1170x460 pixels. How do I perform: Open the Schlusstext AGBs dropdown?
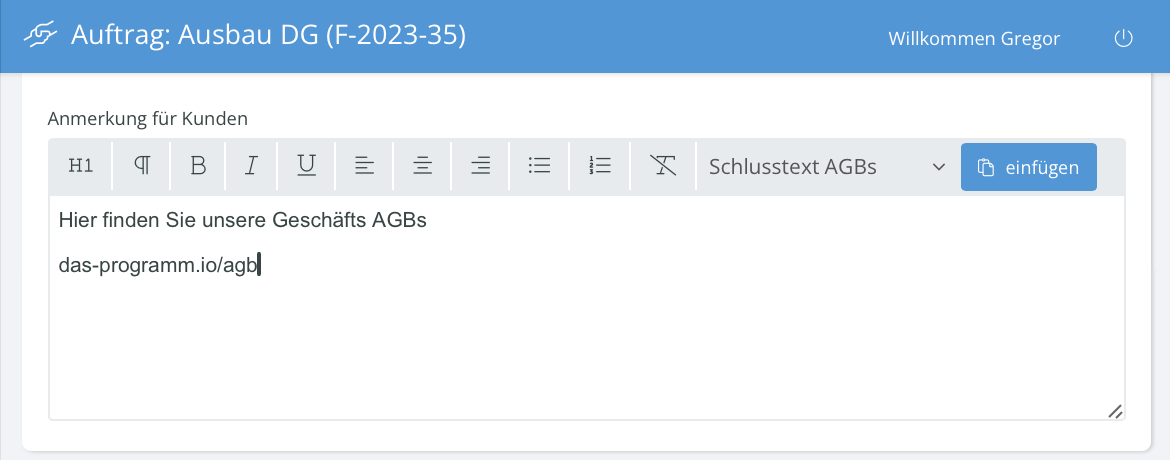point(827,167)
